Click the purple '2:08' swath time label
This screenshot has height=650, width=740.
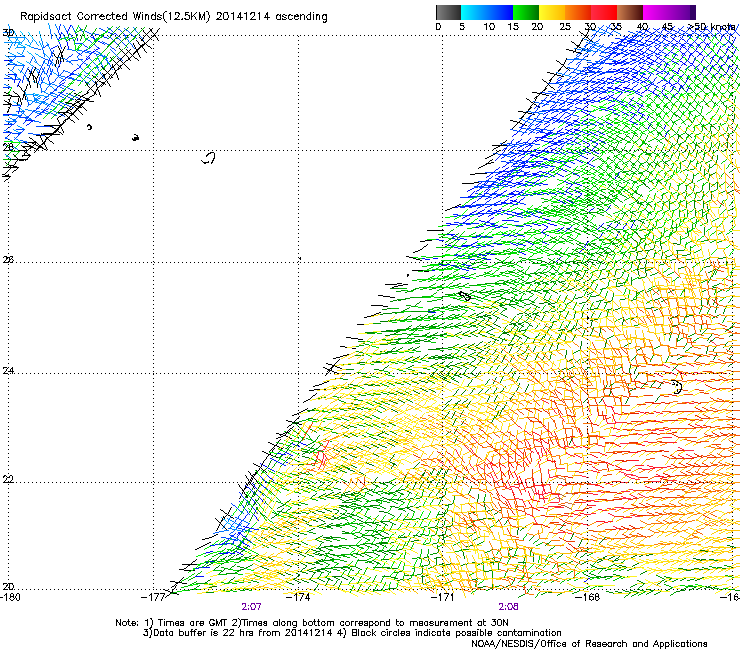(x=508, y=607)
